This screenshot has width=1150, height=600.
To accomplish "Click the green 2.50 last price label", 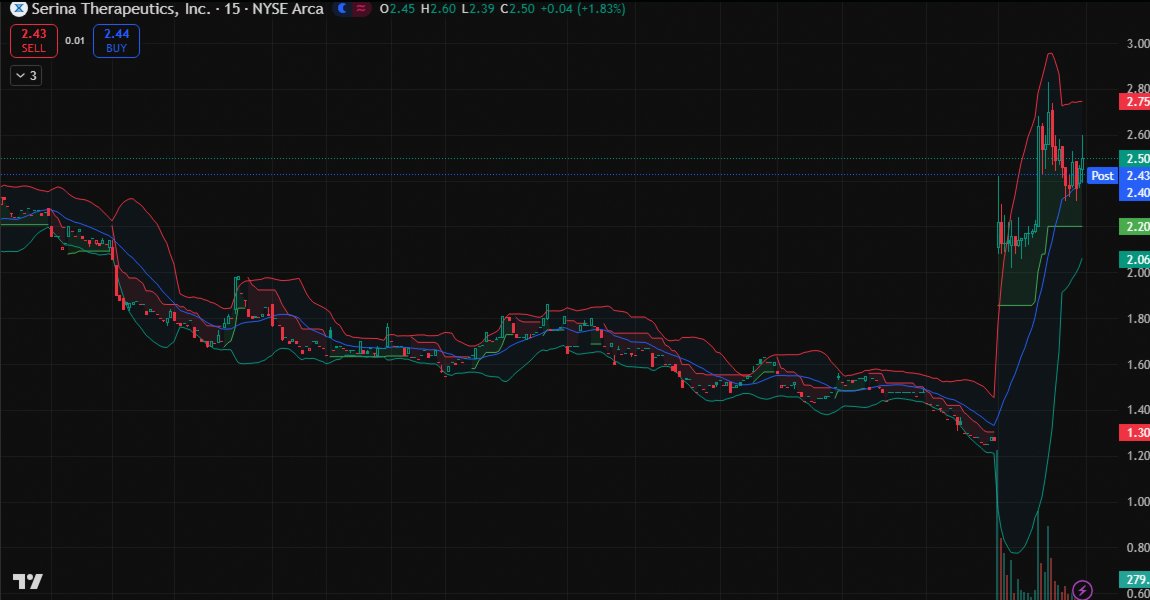I will coord(1135,158).
